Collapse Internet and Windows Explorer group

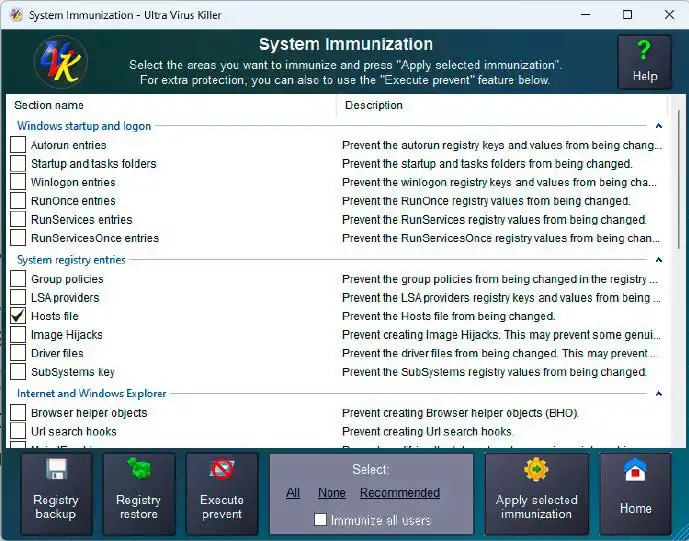click(659, 393)
